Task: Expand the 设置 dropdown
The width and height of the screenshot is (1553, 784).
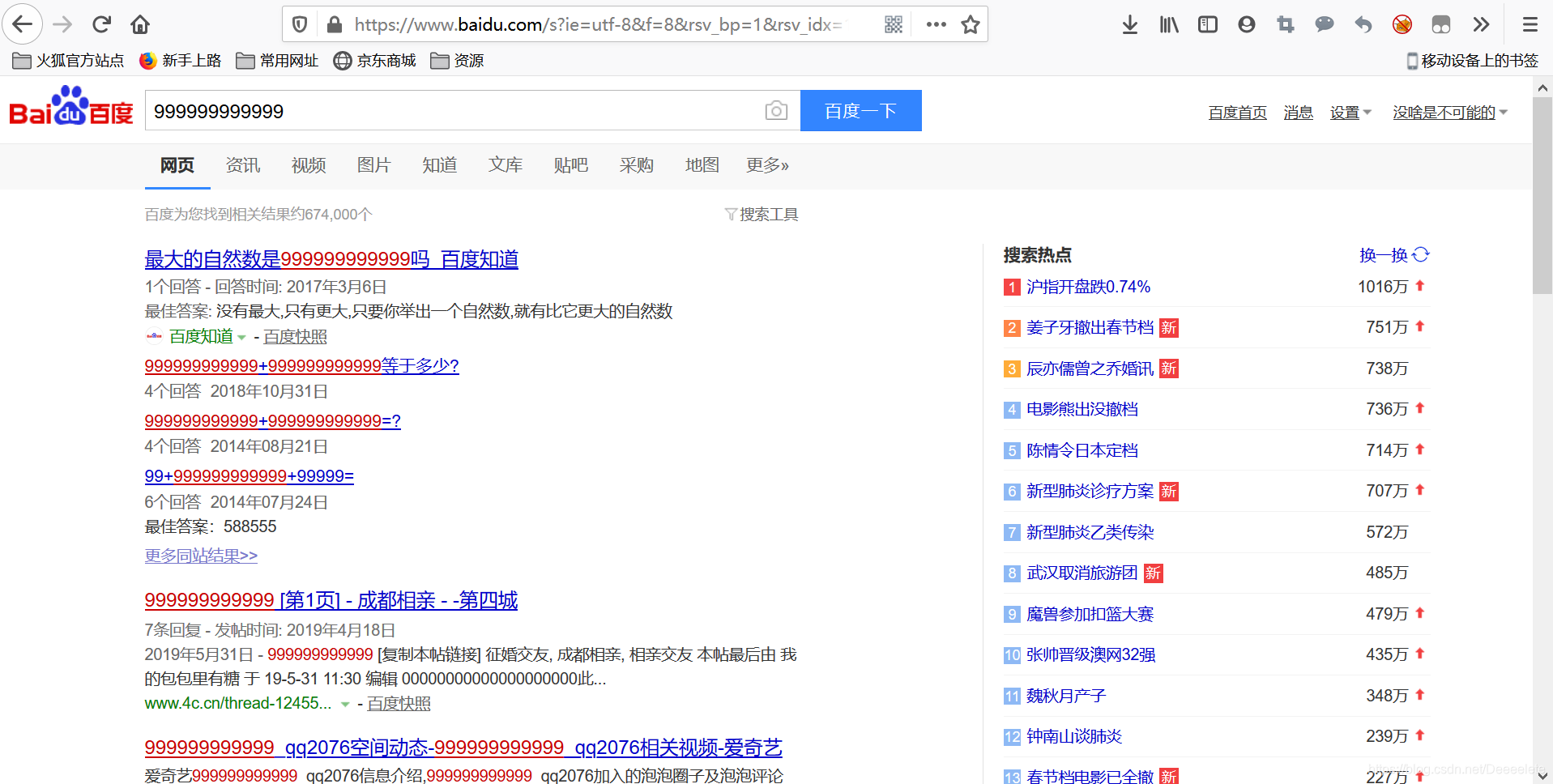Action: pyautogui.click(x=1350, y=113)
